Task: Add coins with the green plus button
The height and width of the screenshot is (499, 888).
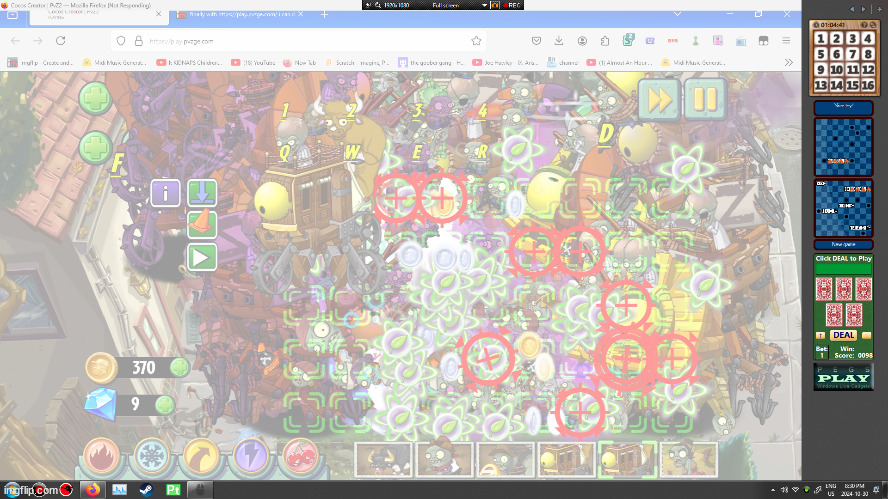Action: pos(180,367)
